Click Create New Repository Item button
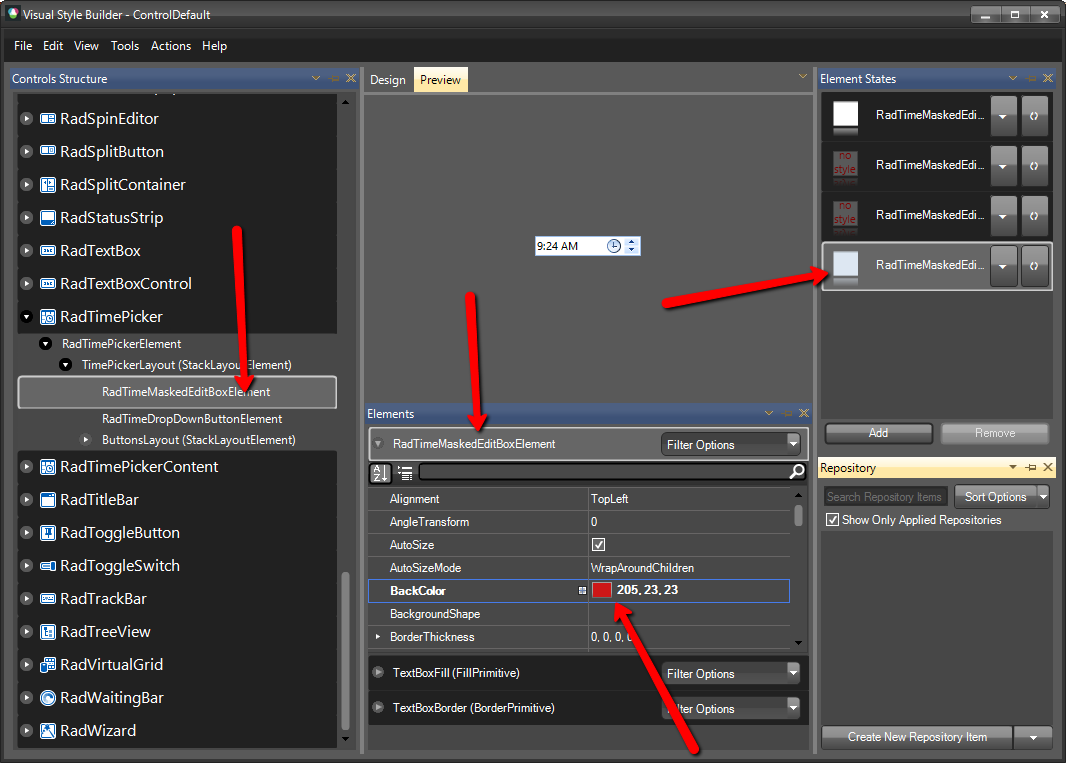This screenshot has width=1066, height=763. [x=917, y=737]
